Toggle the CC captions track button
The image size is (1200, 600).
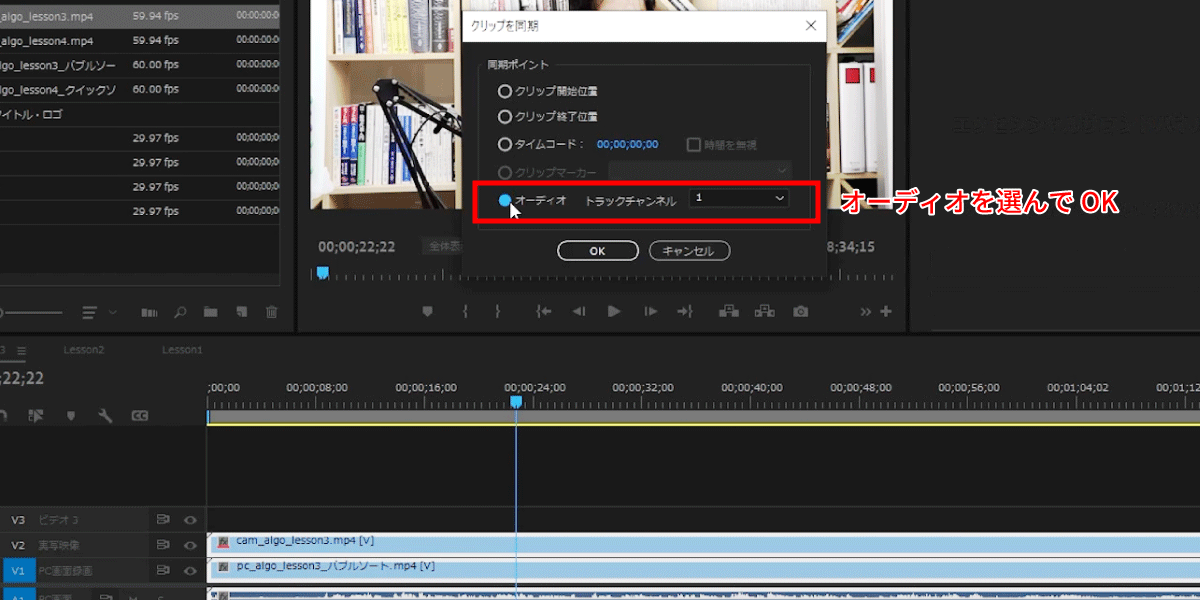click(x=140, y=415)
